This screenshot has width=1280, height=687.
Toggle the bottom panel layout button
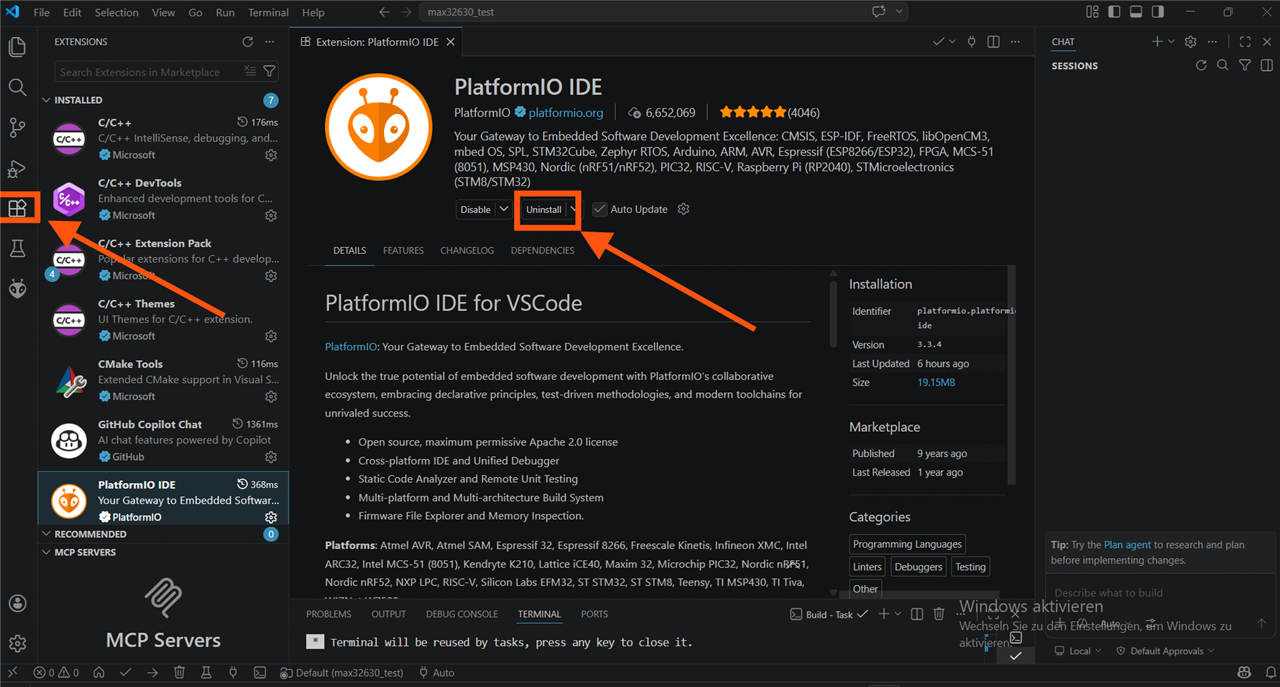pos(1136,12)
